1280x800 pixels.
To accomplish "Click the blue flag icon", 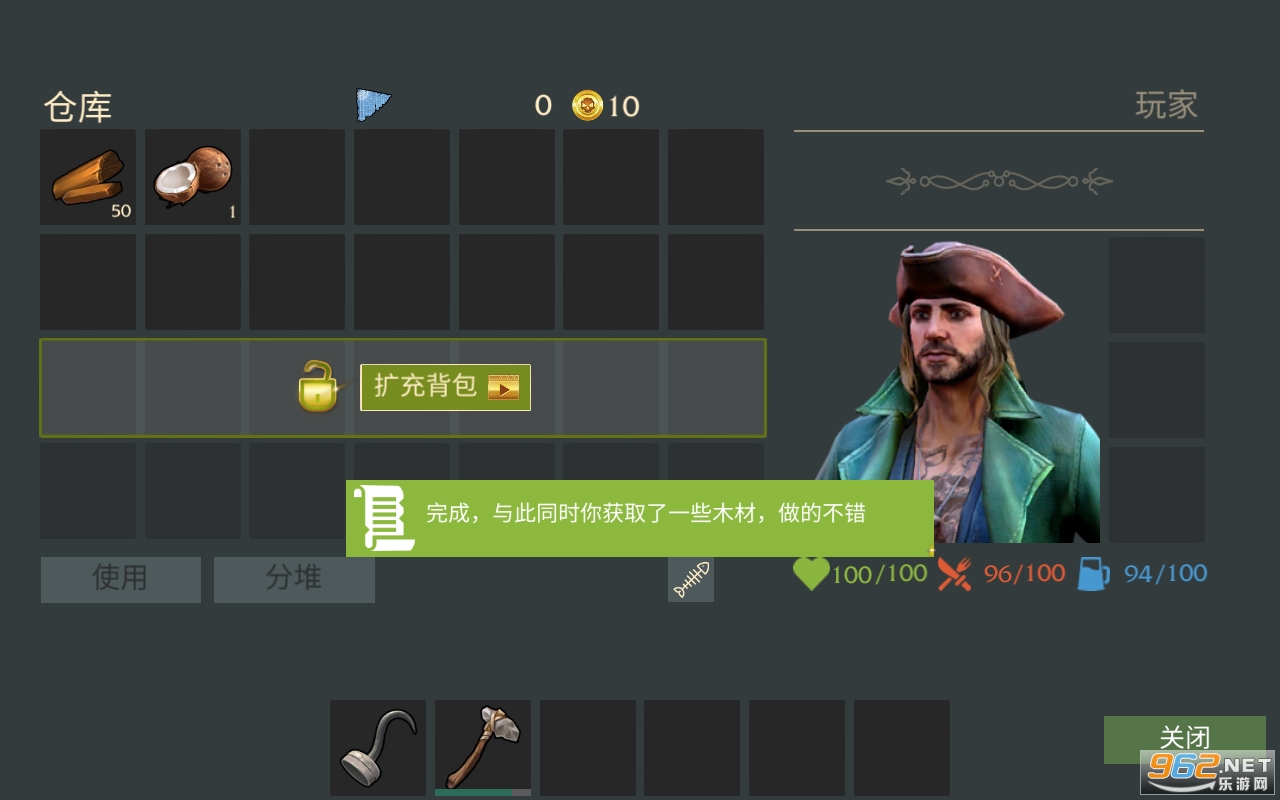I will (x=373, y=105).
